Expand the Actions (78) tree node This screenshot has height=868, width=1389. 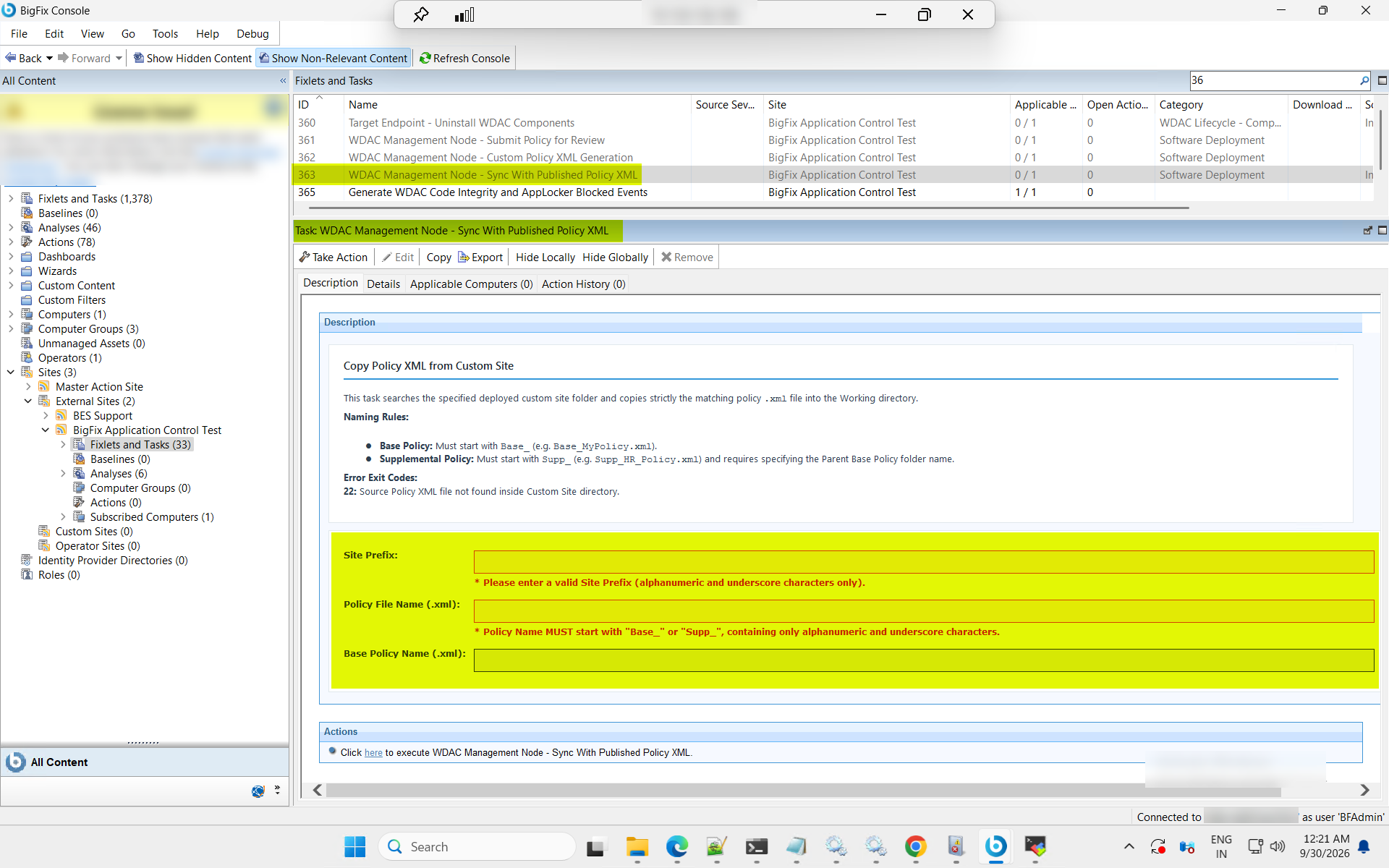click(11, 242)
